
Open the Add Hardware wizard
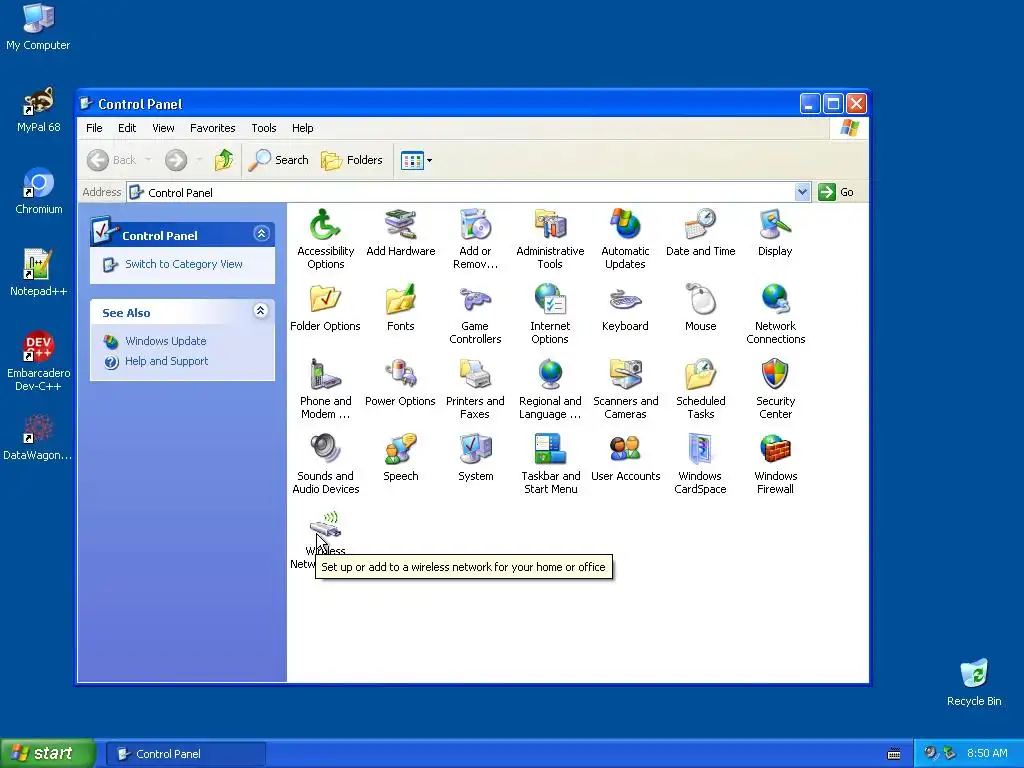400,233
